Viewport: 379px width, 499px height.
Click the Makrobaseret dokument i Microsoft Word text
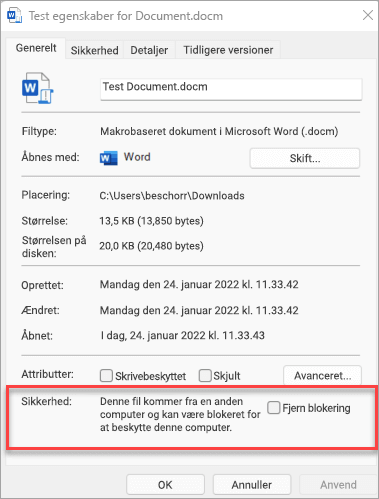pos(219,131)
